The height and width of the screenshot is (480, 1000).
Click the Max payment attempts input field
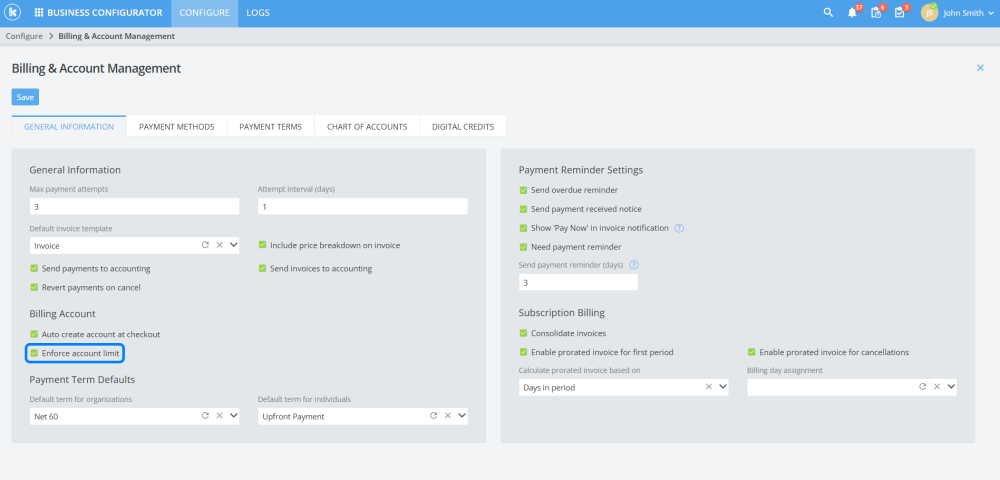[x=134, y=206]
